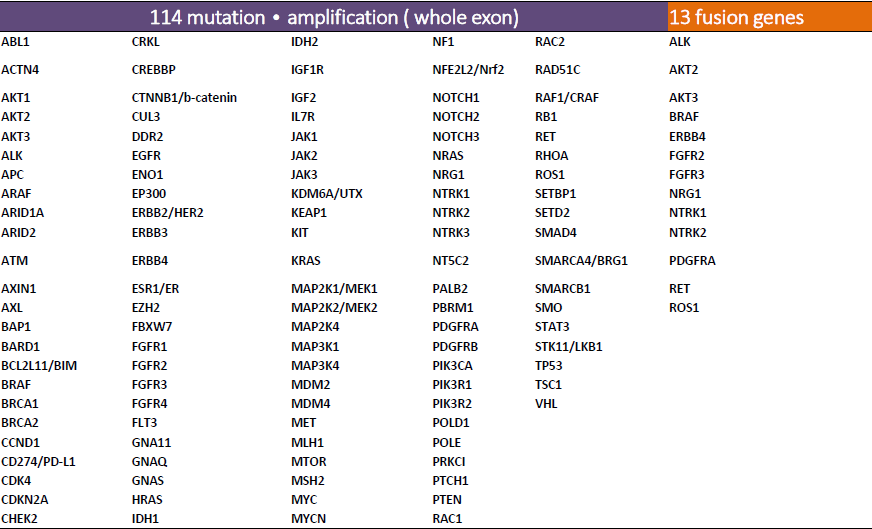872x529 pixels.
Task: Select VHL at the column end
Action: [x=546, y=404]
